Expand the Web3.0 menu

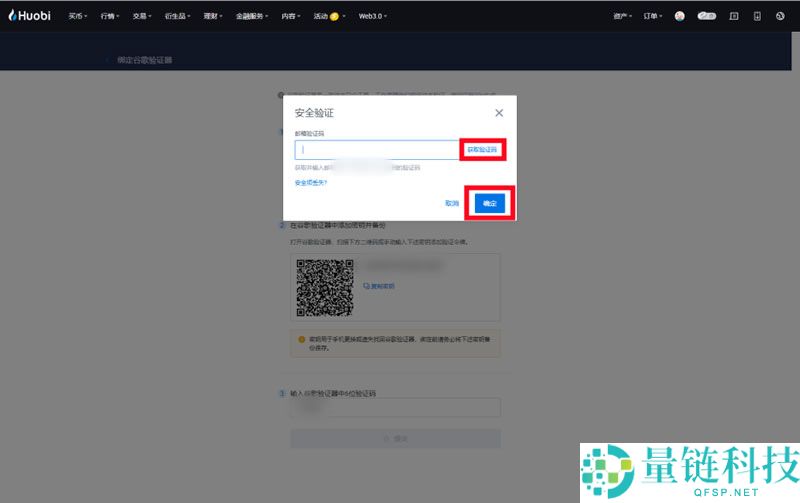click(372, 16)
